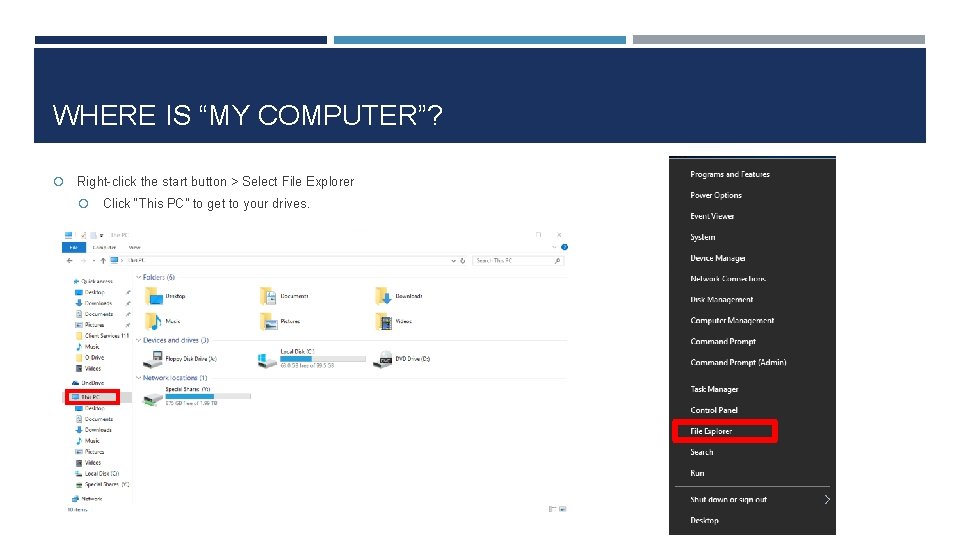Click the Properties icon in the title bar toolbar

(83, 235)
